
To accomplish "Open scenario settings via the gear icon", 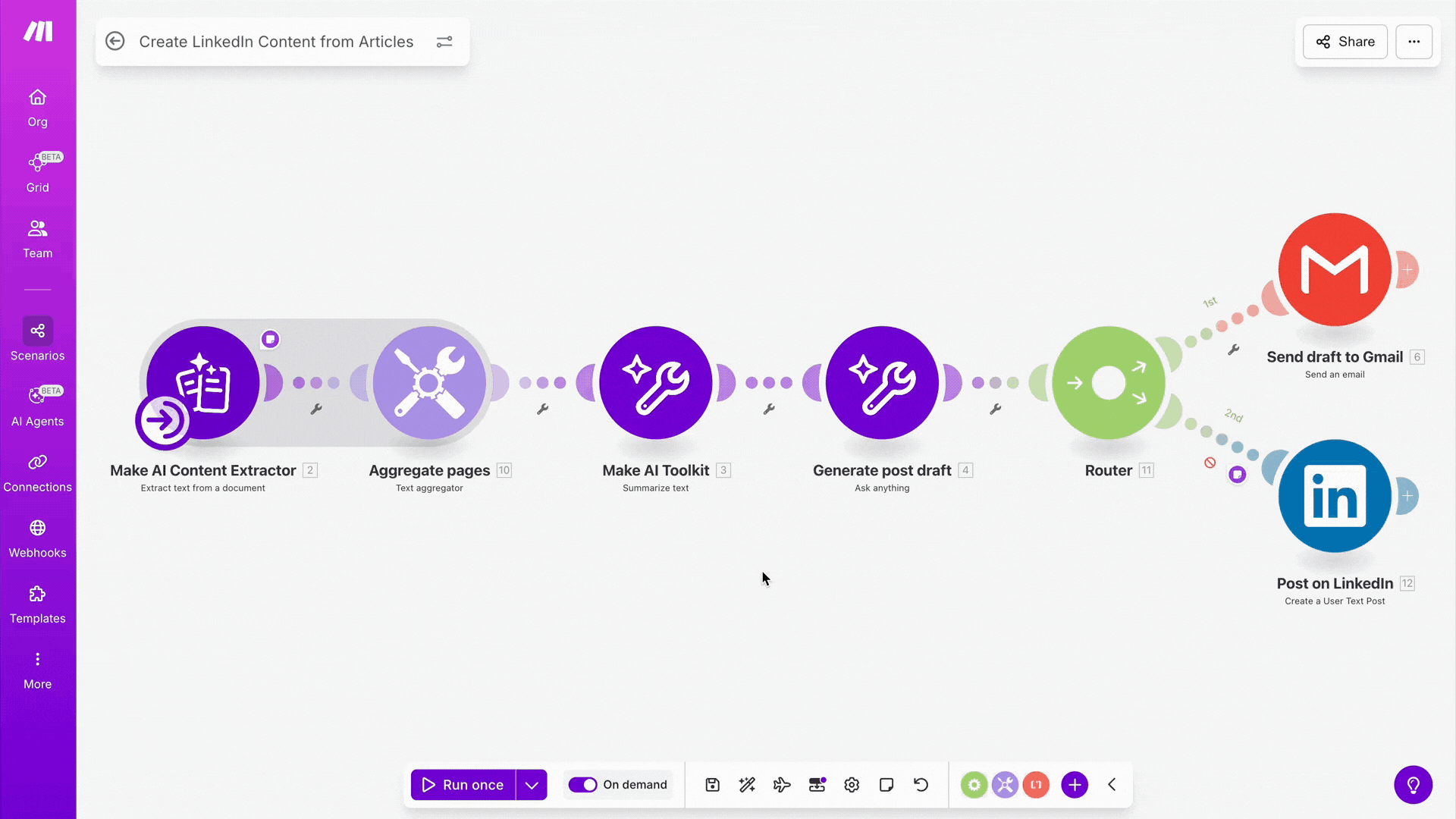I will pyautogui.click(x=851, y=785).
